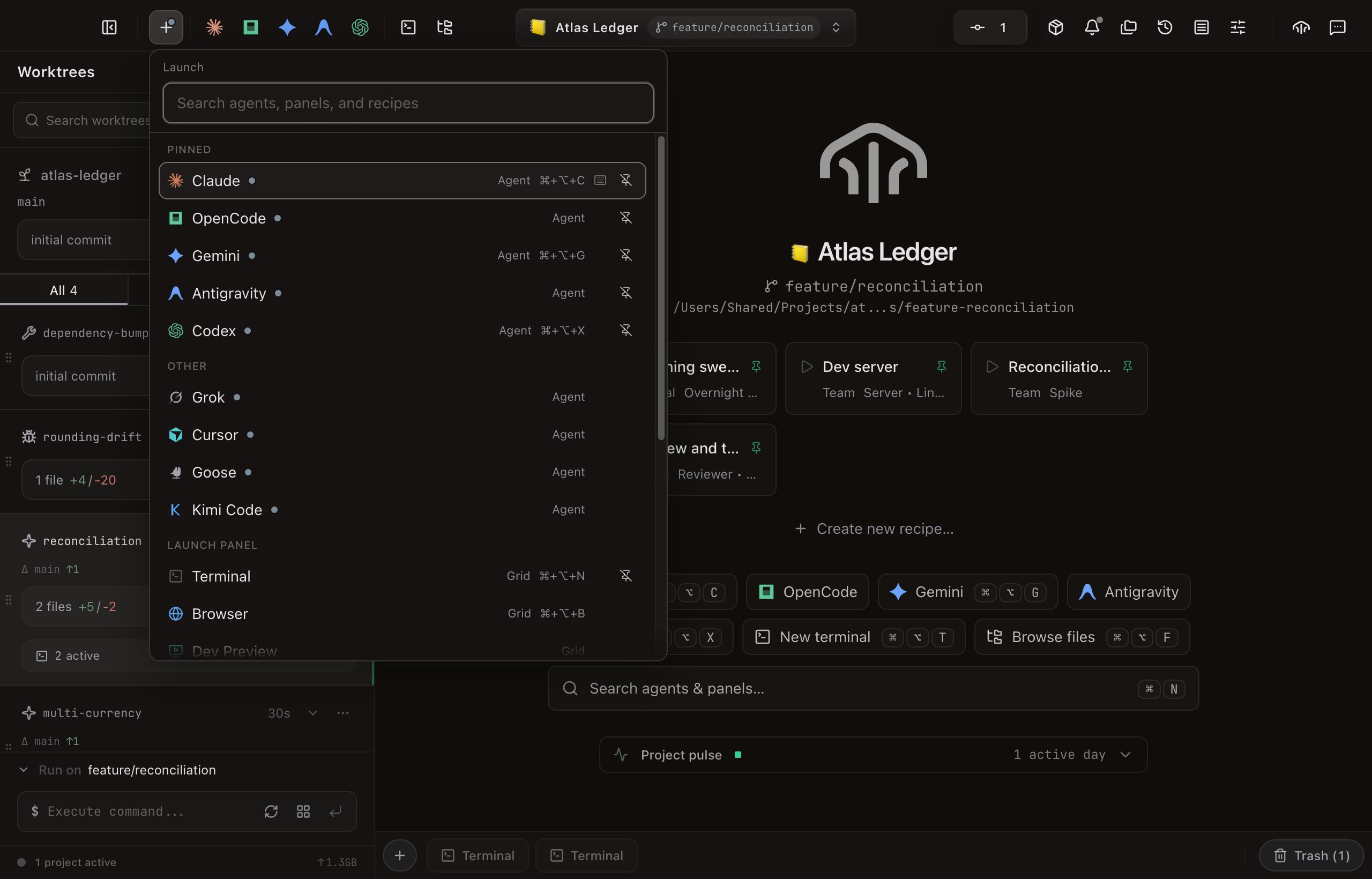This screenshot has width=1372, height=879.
Task: Unpin Claude from the pinned list
Action: [x=626, y=181]
